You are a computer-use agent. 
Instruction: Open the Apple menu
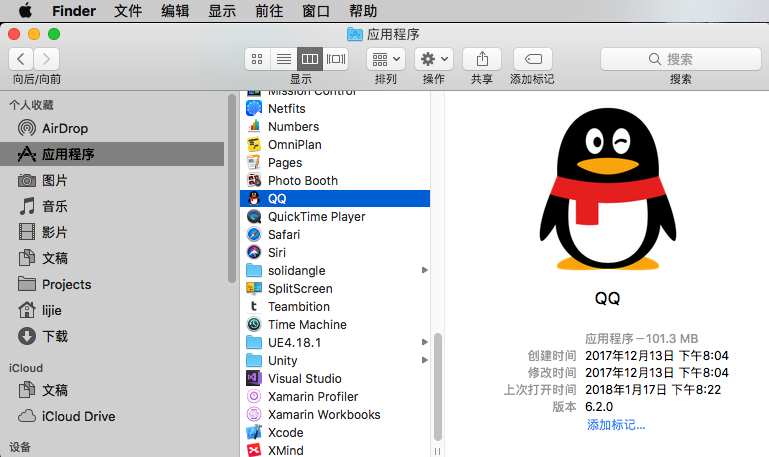26,10
